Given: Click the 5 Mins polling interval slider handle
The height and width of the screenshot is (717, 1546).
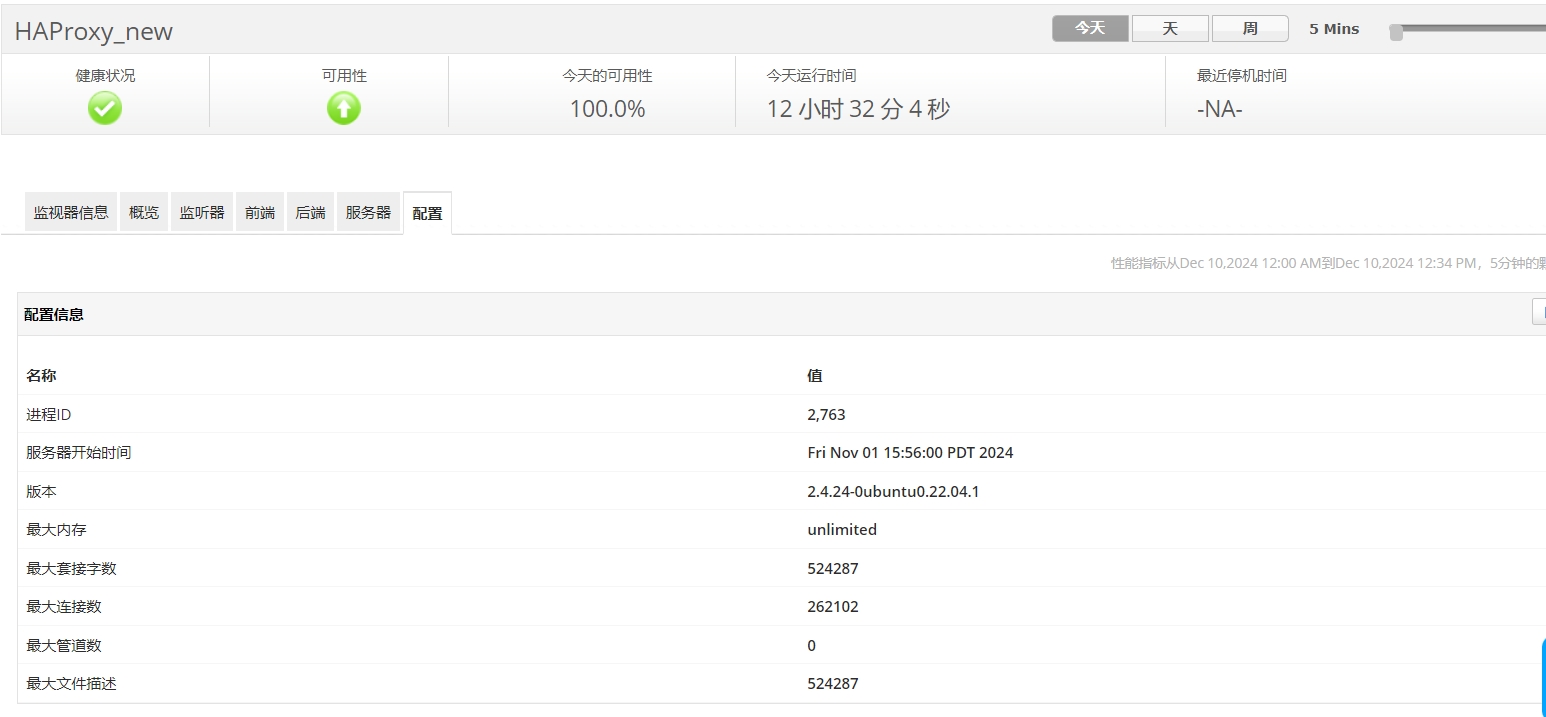Looking at the screenshot, I should [x=1396, y=32].
